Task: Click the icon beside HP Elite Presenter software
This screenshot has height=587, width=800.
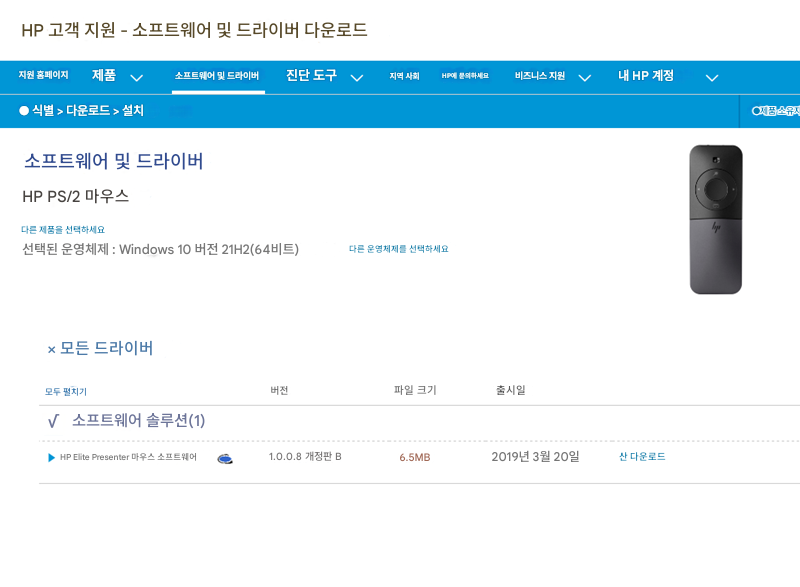Action: (x=225, y=458)
